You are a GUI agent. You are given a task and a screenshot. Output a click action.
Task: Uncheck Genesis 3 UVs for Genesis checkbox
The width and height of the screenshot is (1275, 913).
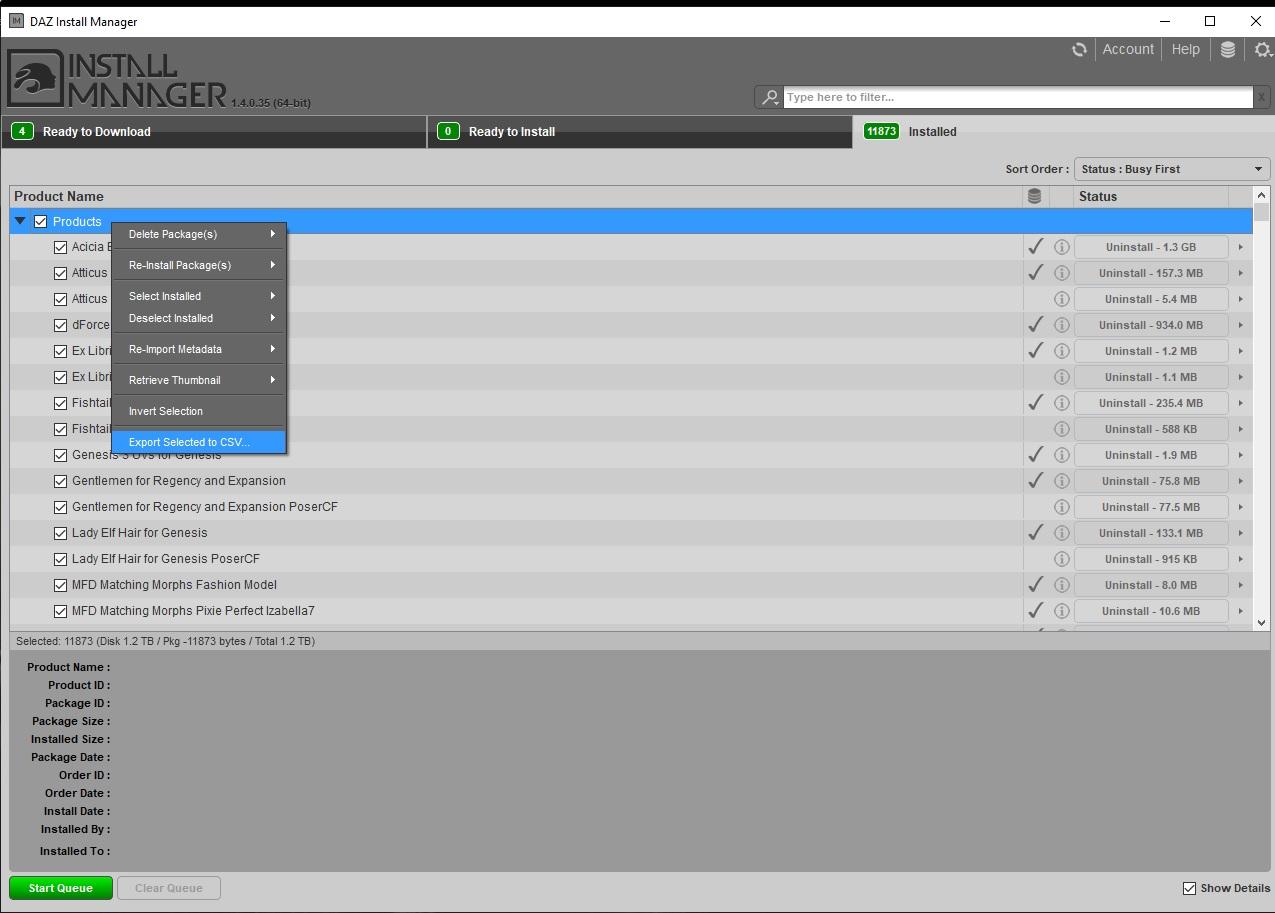(60, 455)
